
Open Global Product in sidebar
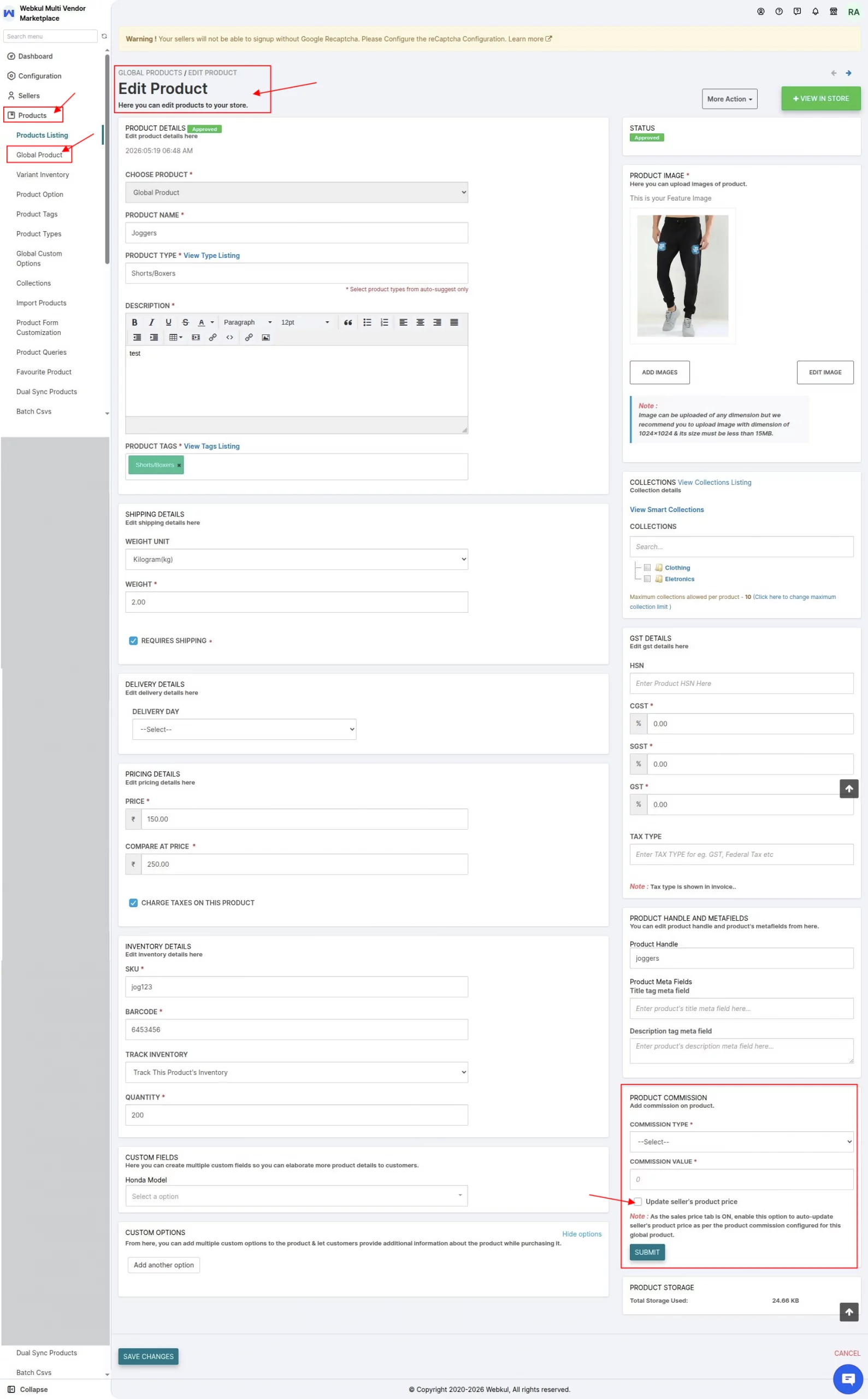tap(39, 155)
